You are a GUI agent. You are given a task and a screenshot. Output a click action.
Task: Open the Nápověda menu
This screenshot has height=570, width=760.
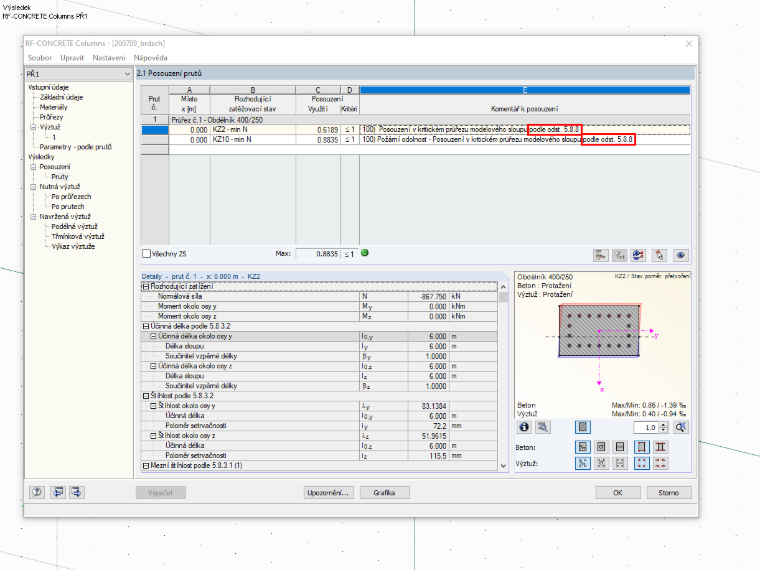point(151,58)
